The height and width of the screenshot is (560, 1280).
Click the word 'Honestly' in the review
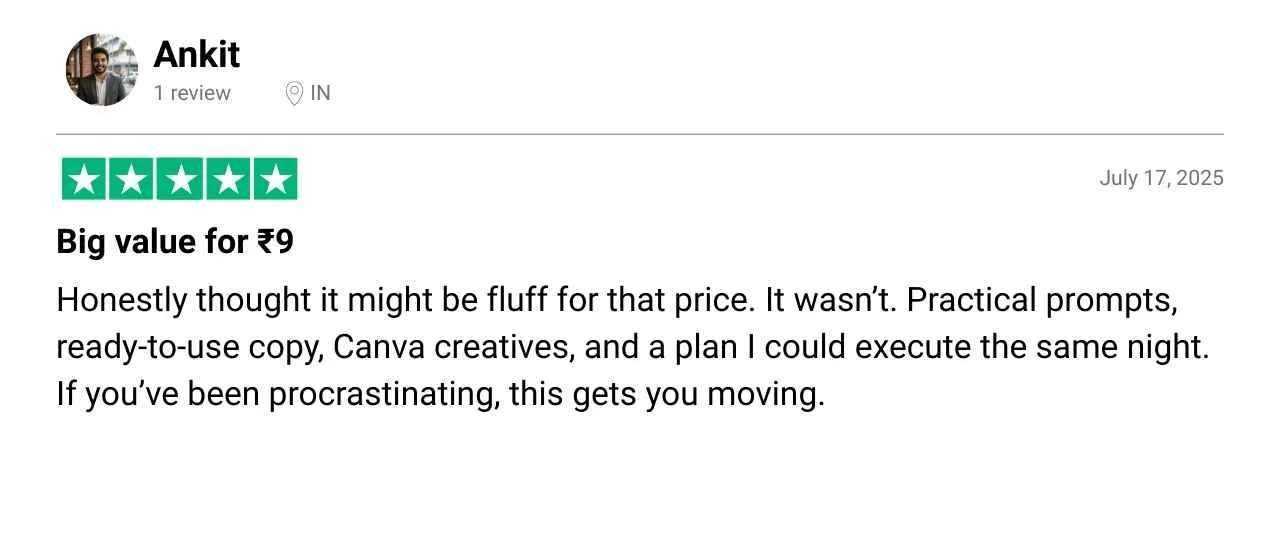(x=122, y=301)
